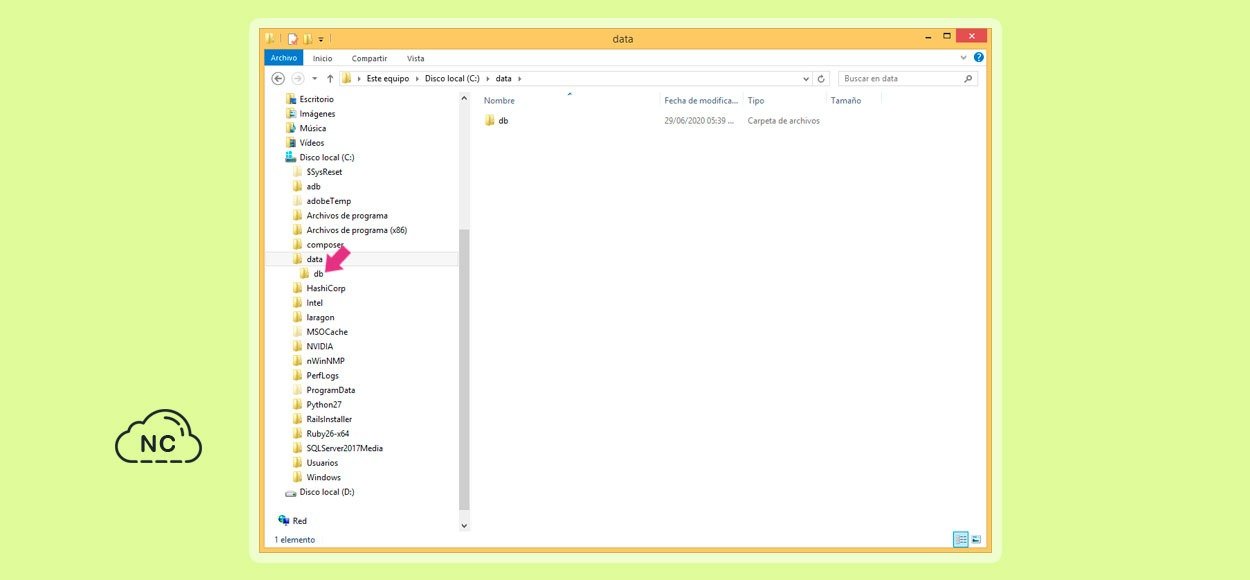Click the Escritorio desktop icon in tree
The image size is (1250, 580).
pyautogui.click(x=291, y=99)
